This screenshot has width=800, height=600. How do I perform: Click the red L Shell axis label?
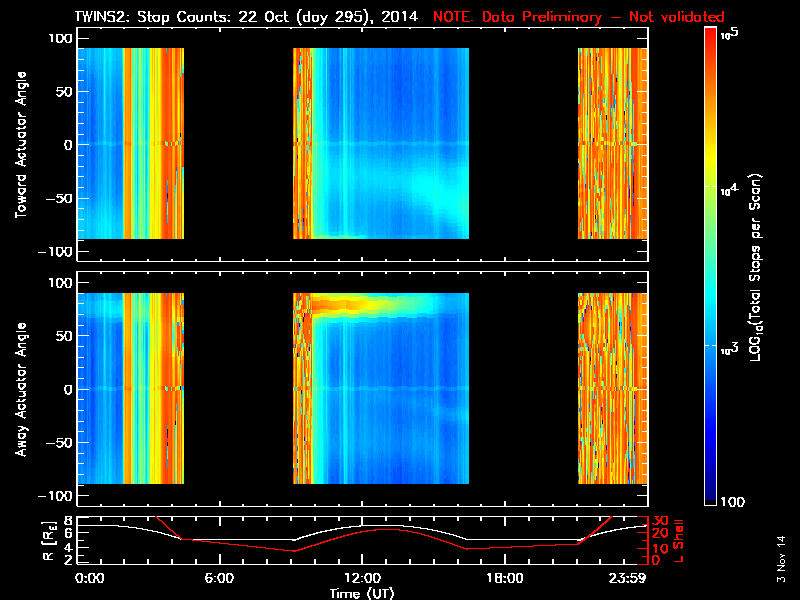coord(679,540)
